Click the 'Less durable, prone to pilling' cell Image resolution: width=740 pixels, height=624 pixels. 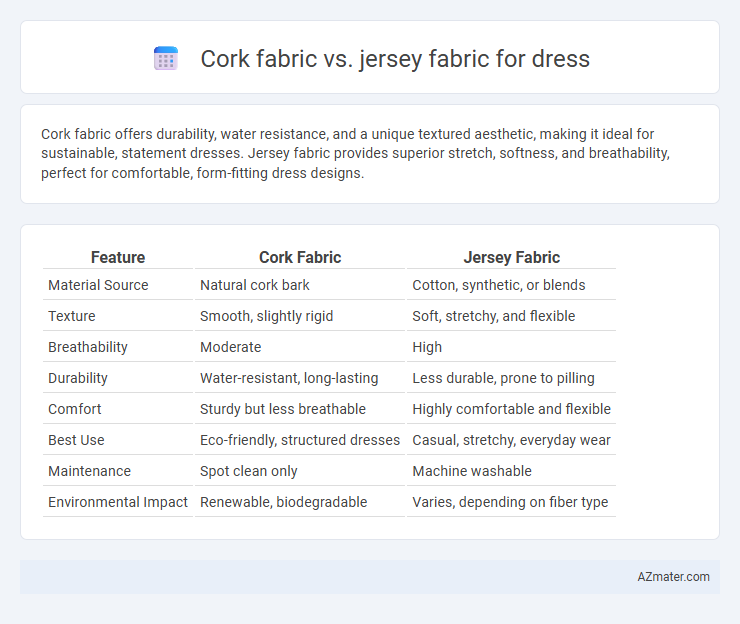coord(504,378)
